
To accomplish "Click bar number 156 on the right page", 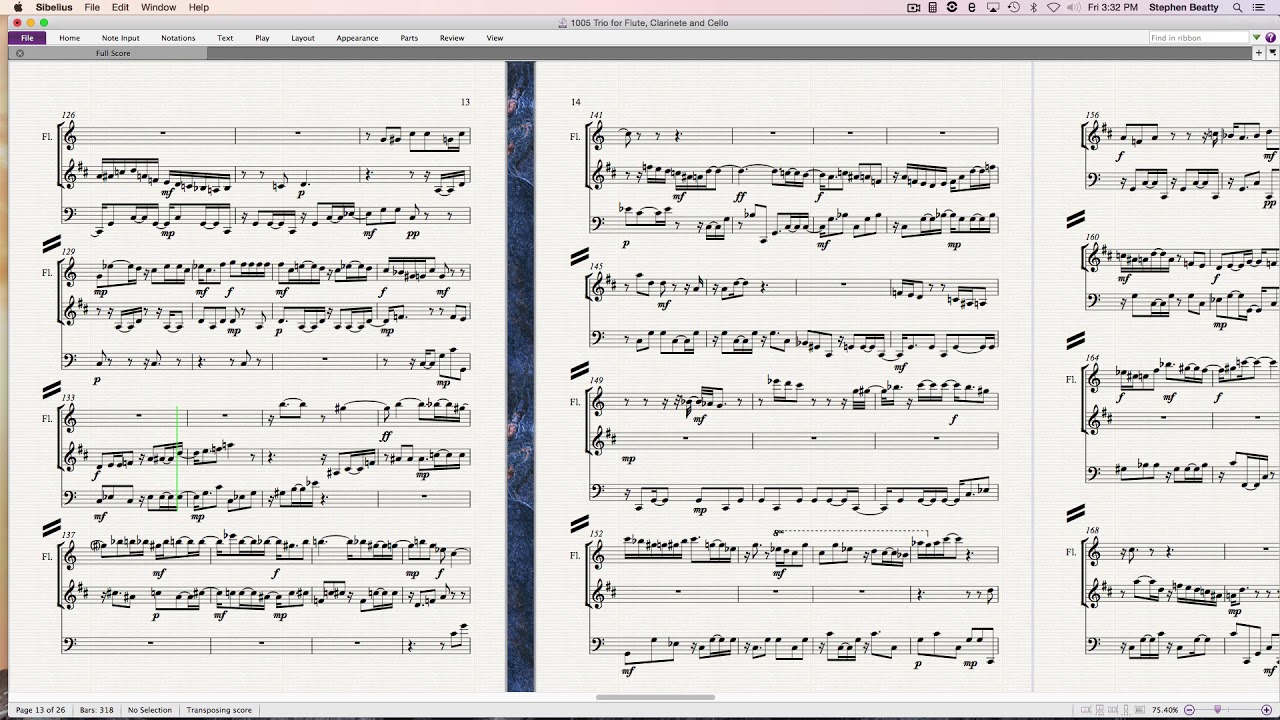I will 1092,115.
